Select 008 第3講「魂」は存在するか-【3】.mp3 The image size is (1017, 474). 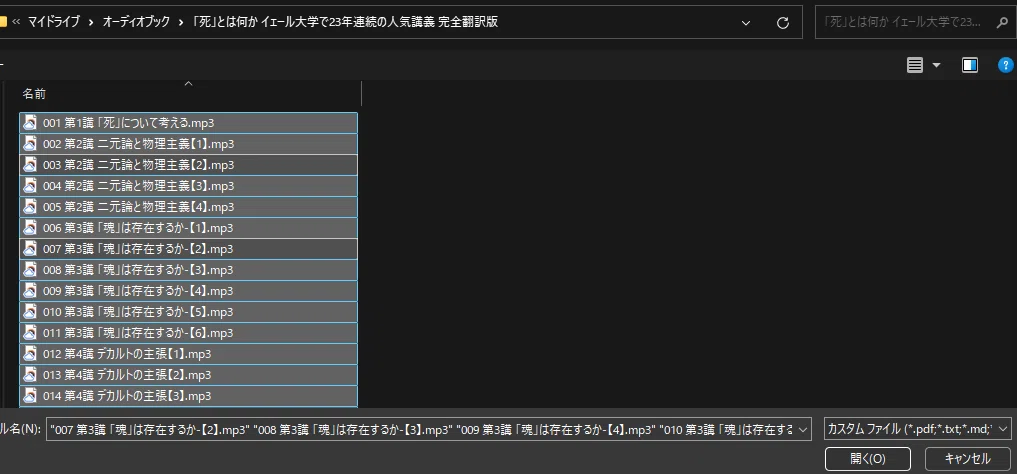click(x=188, y=269)
